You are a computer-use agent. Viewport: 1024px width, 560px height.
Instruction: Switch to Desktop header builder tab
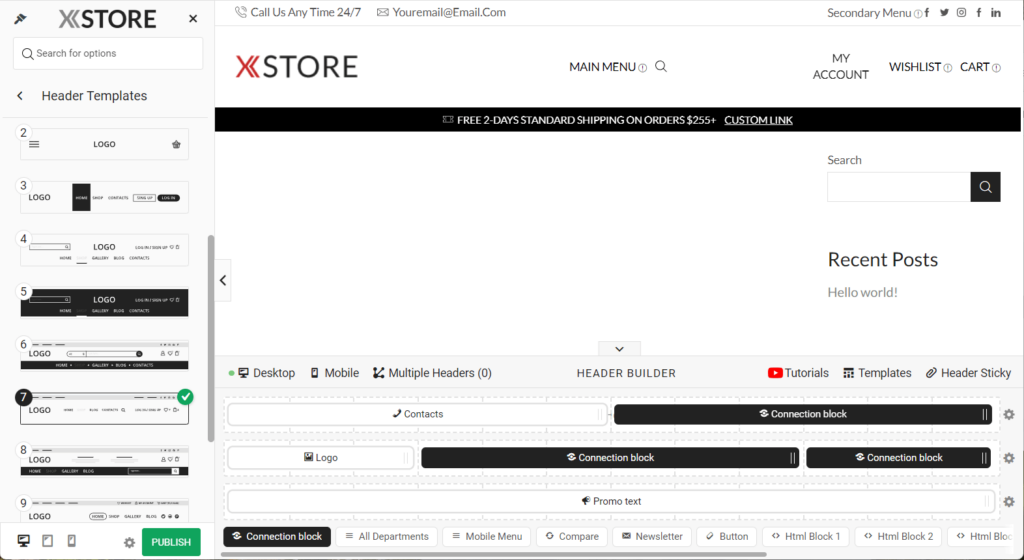point(267,373)
